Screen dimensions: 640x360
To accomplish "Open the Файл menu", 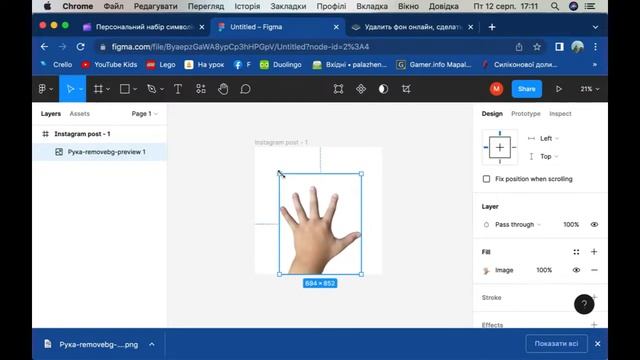I will click(113, 6).
